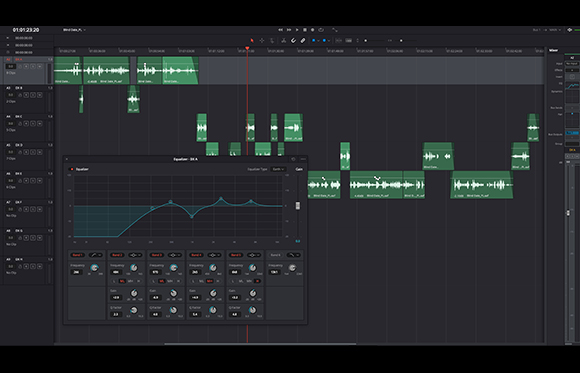Toggle Band 5 on or off
The width and height of the screenshot is (580, 373).
[x=236, y=255]
